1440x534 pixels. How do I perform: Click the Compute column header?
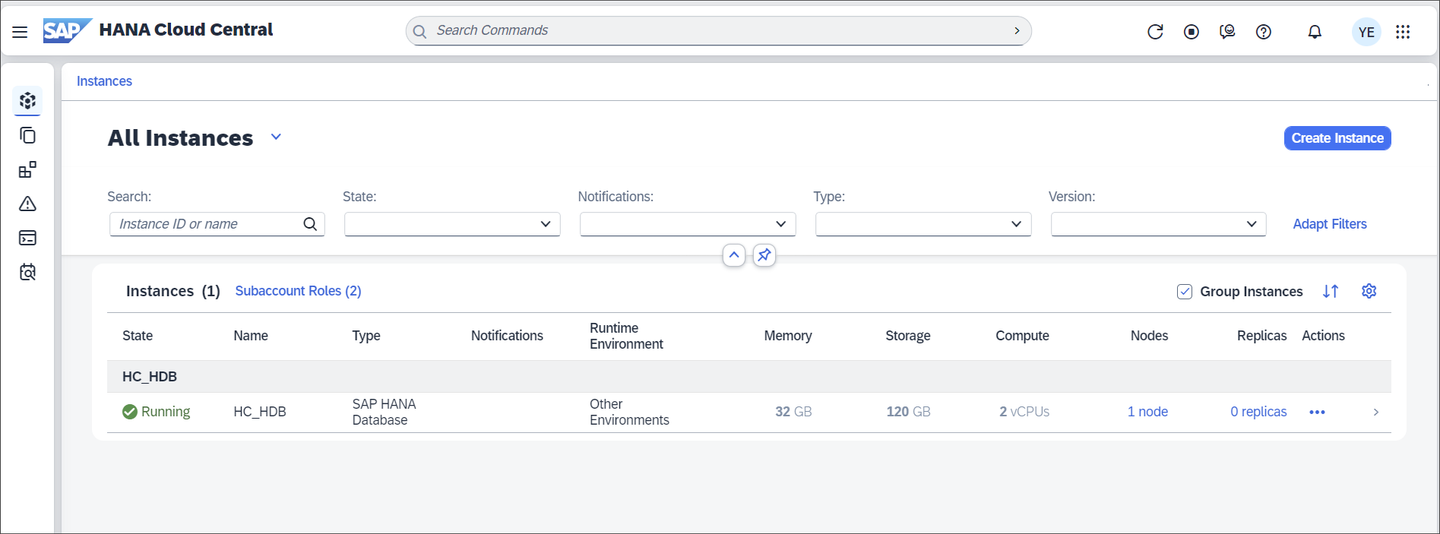[x=1022, y=336]
